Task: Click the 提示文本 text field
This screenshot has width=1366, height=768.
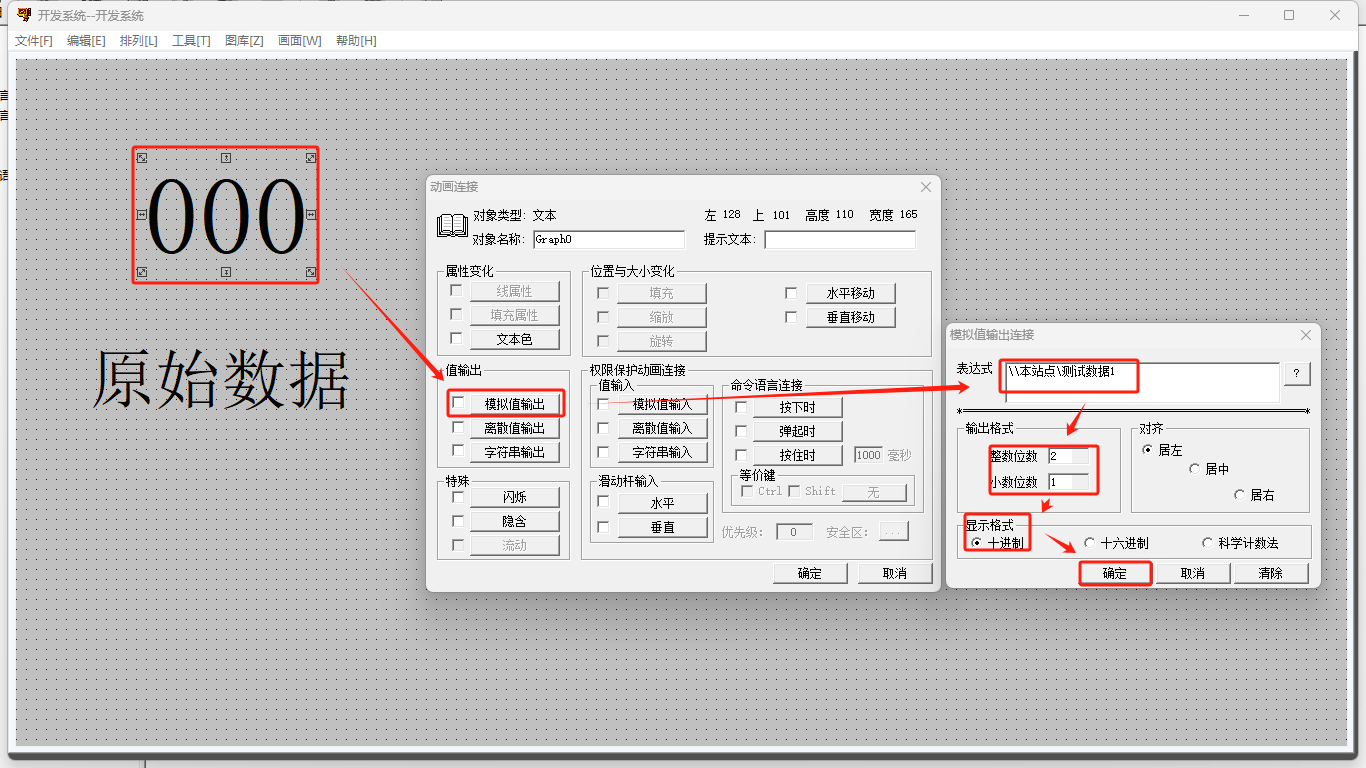Action: tap(839, 240)
